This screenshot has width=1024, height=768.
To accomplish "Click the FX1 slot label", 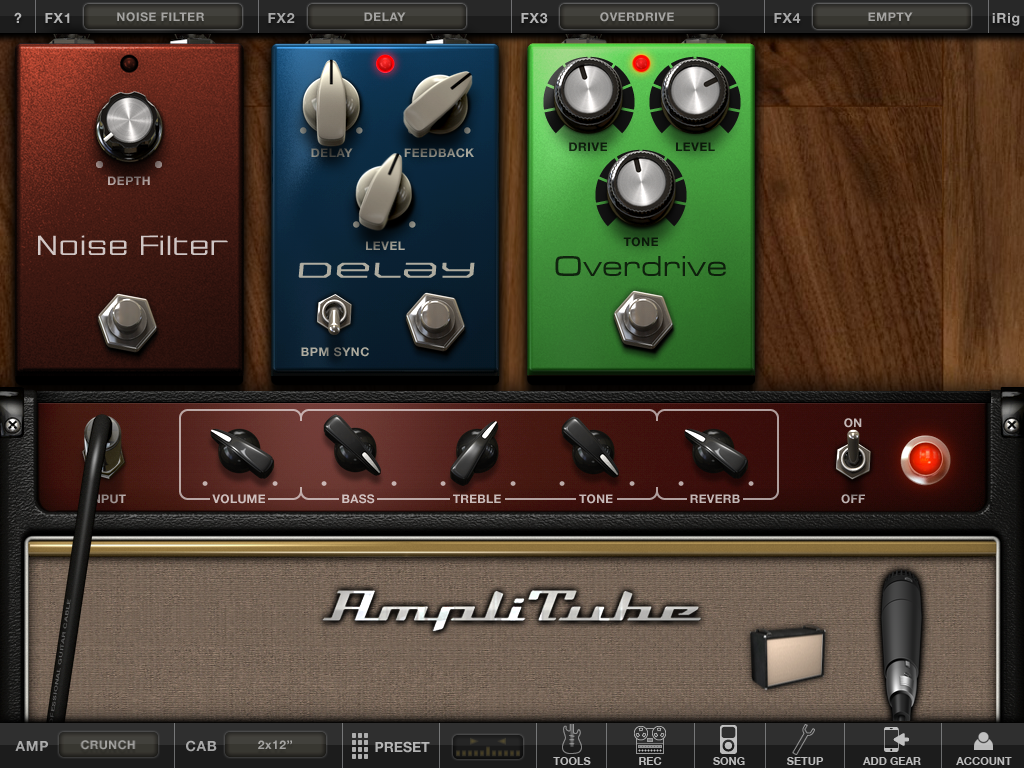I will pos(57,18).
